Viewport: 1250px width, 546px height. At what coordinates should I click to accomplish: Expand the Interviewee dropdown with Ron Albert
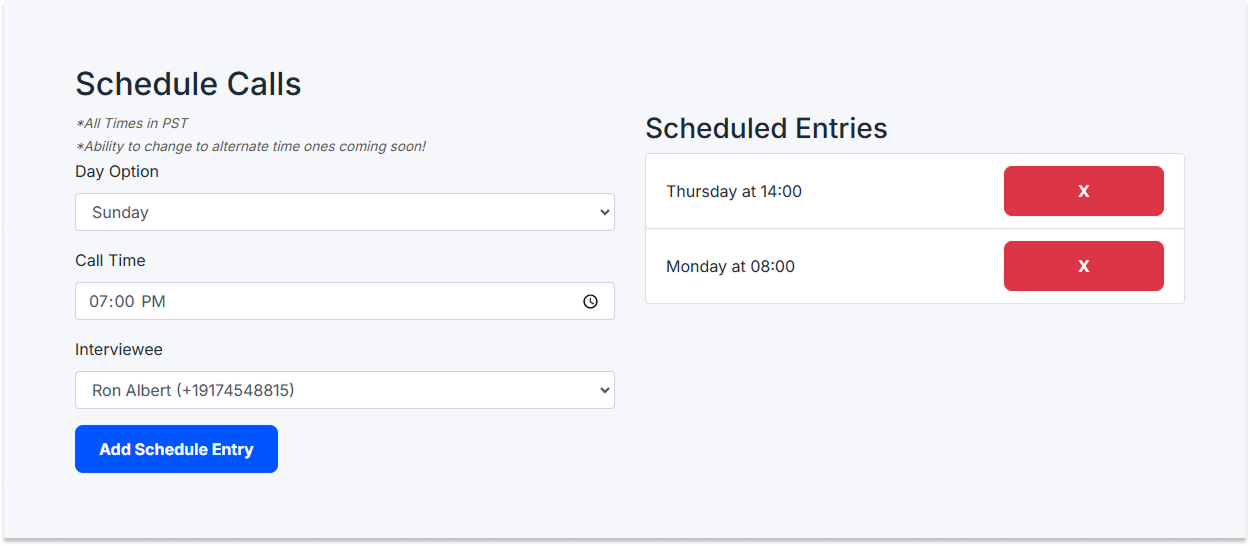click(x=344, y=390)
